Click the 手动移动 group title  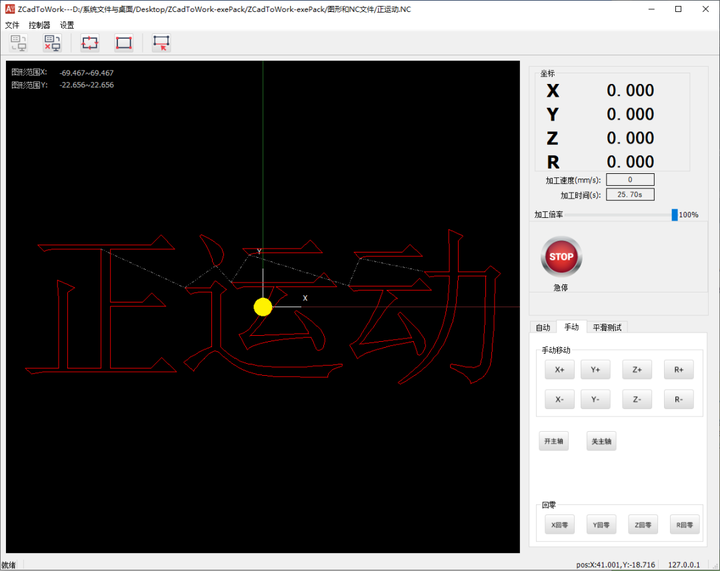[x=556, y=350]
